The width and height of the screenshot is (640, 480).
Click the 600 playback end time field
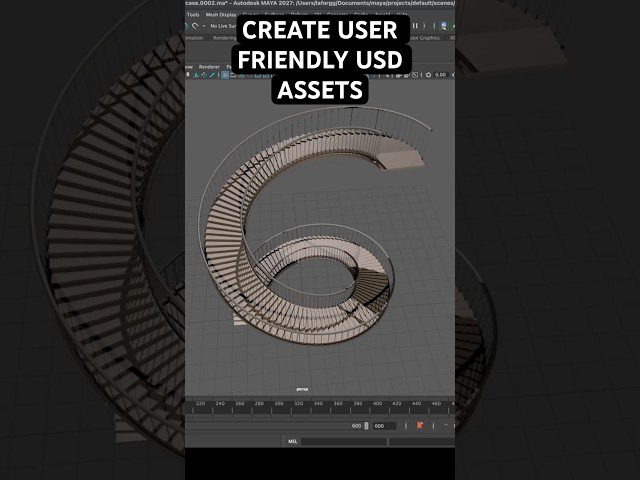pos(384,426)
